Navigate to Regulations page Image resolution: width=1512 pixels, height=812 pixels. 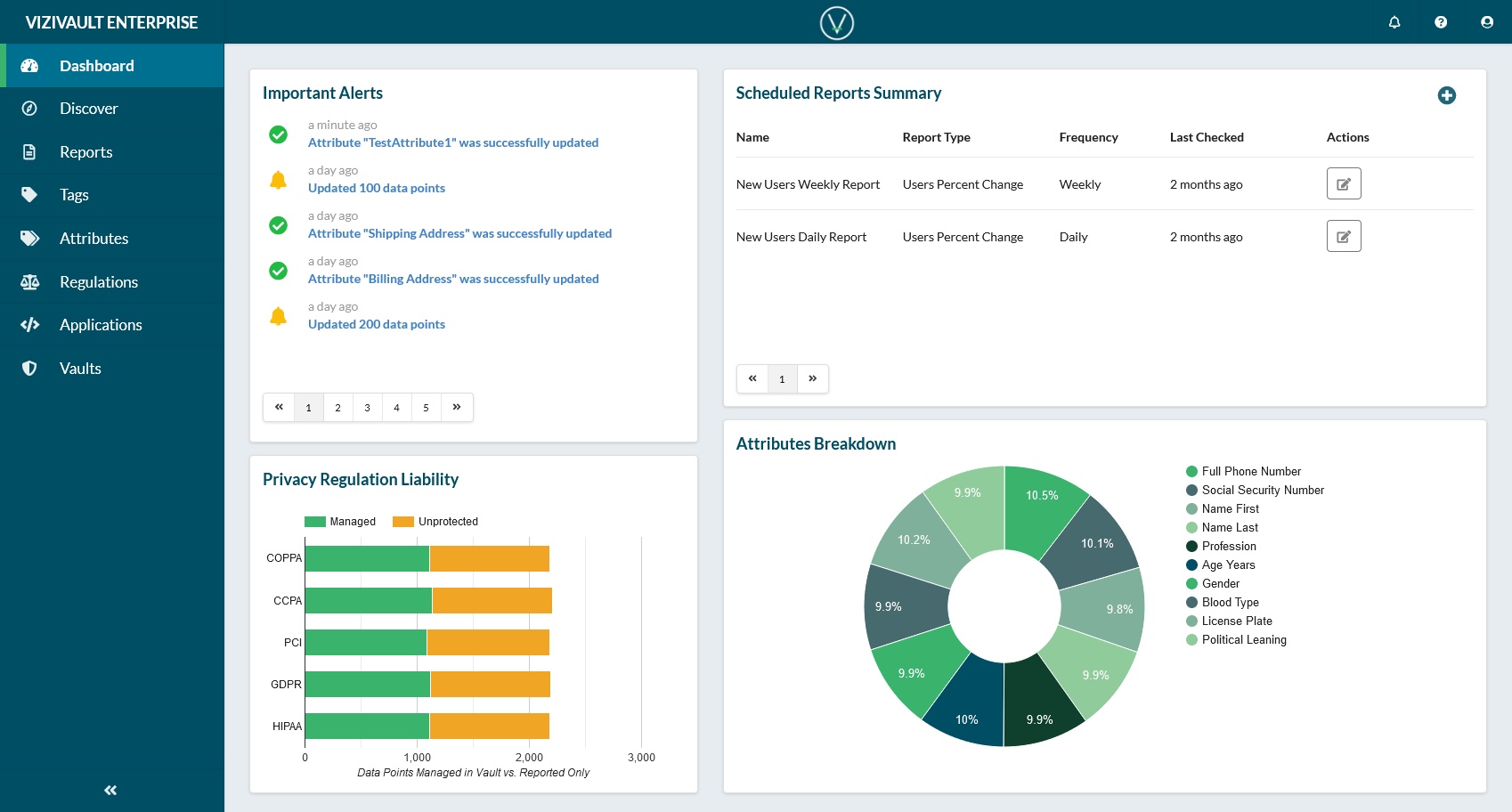[x=112, y=282]
